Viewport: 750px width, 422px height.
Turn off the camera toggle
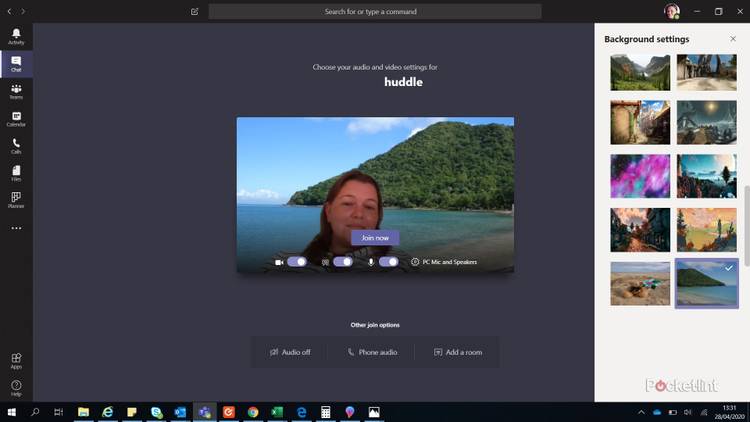pyautogui.click(x=296, y=262)
